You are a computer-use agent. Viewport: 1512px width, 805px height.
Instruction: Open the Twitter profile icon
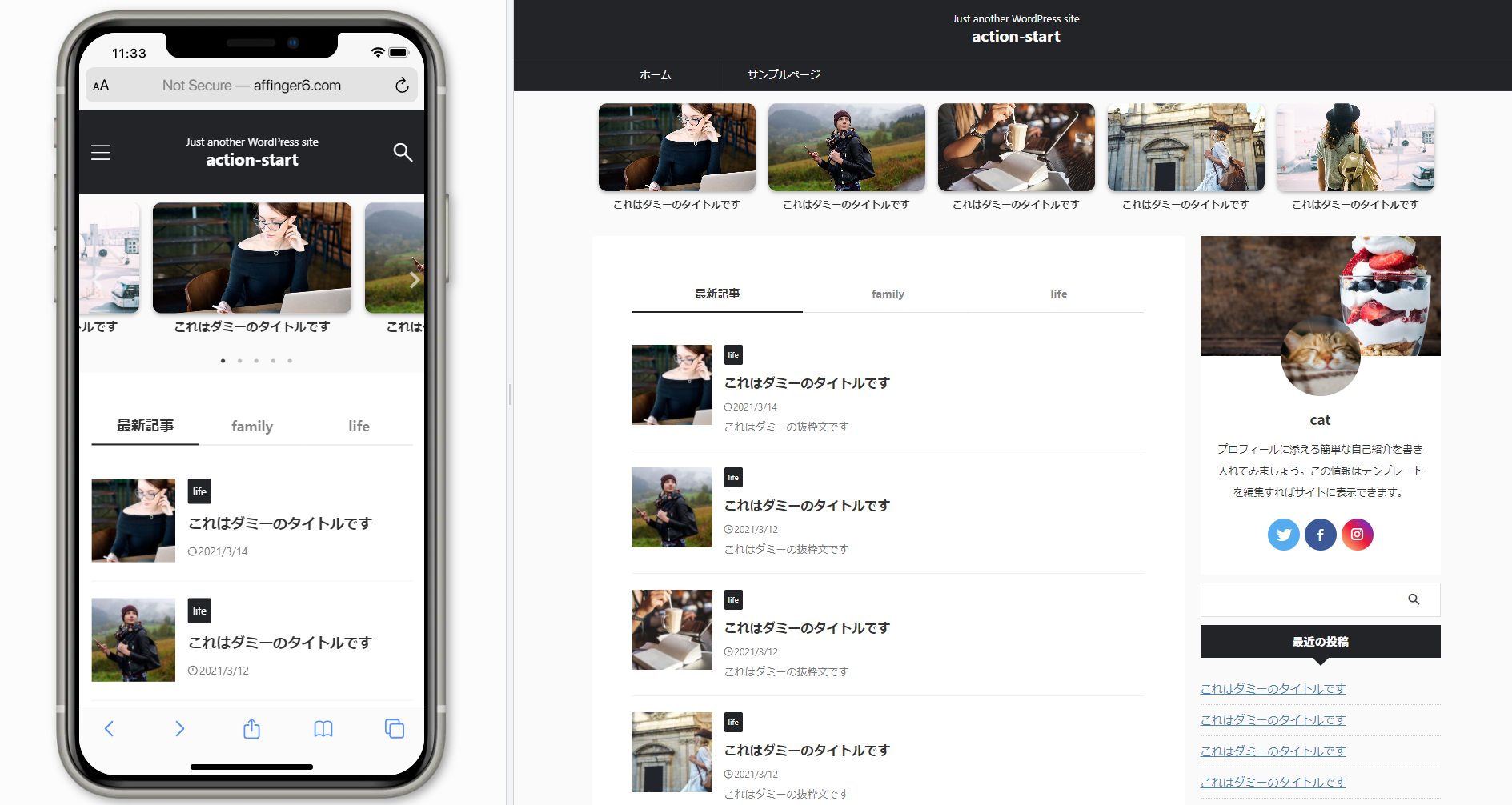[1283, 535]
